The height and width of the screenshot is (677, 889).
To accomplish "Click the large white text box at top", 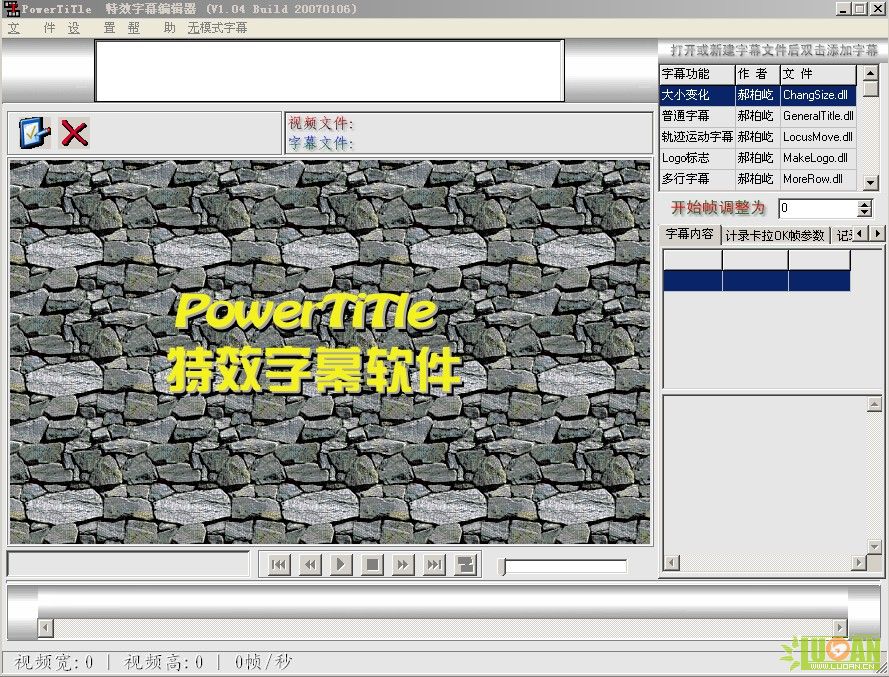I will [x=329, y=70].
